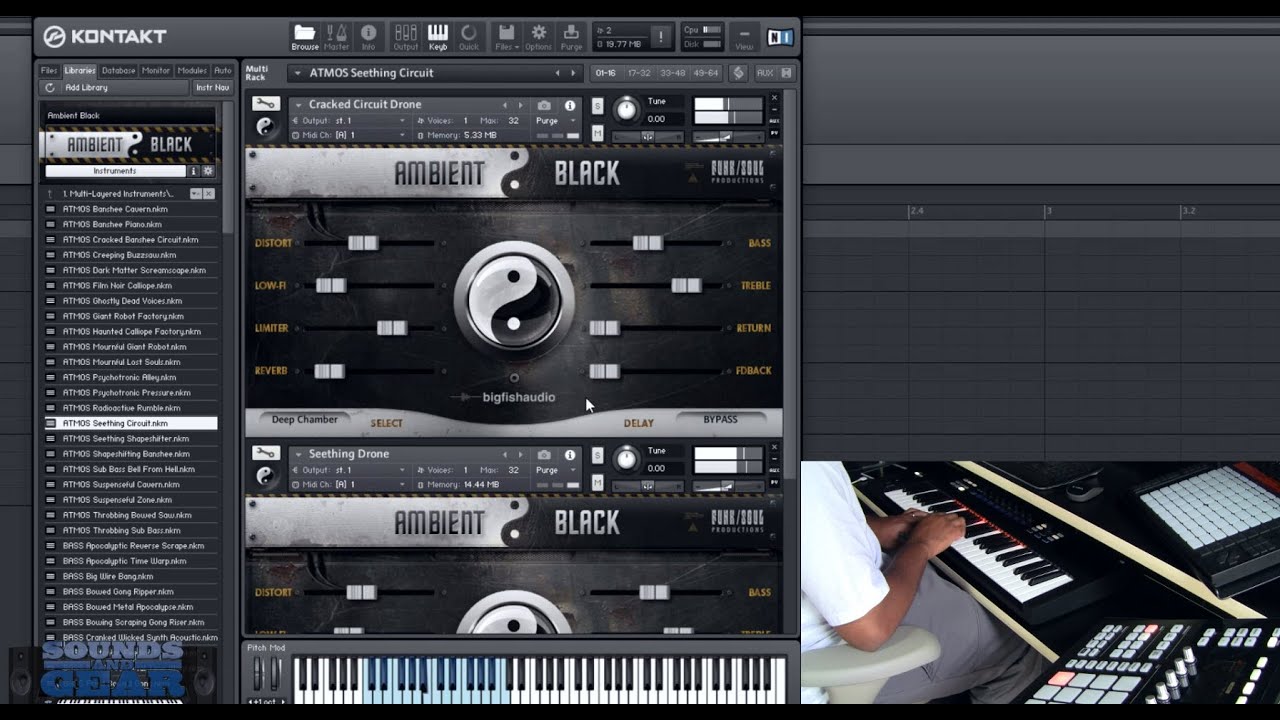Click the global Purge icon in toolbar

(x=571, y=37)
